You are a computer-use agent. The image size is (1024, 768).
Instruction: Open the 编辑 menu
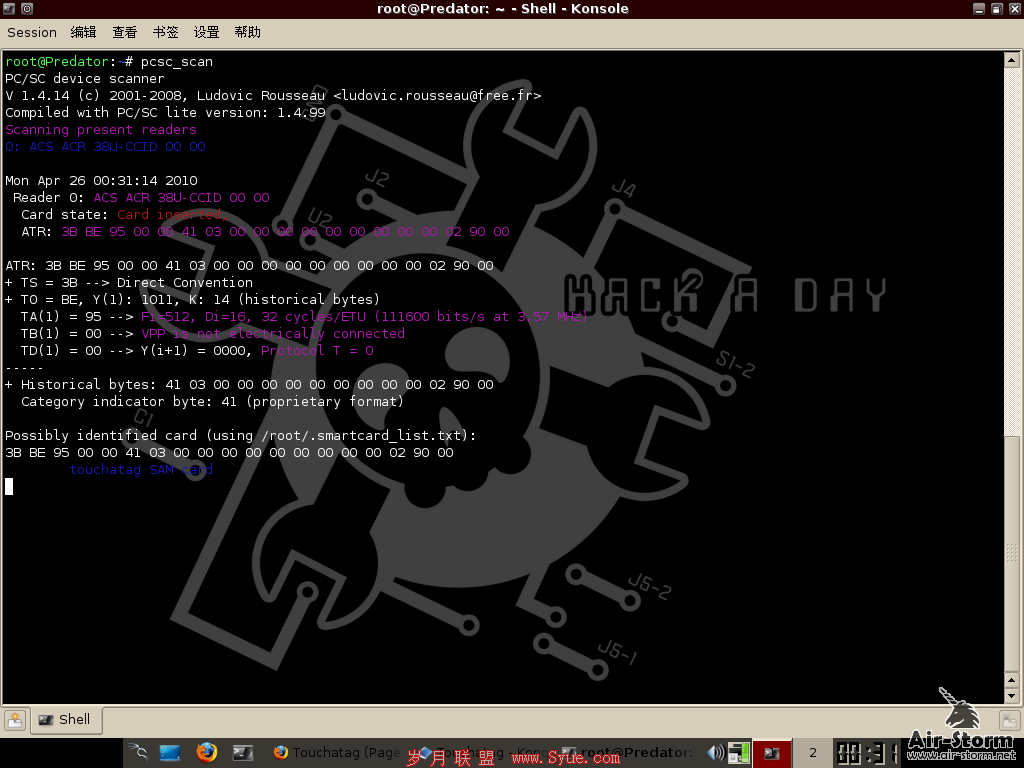pos(83,32)
